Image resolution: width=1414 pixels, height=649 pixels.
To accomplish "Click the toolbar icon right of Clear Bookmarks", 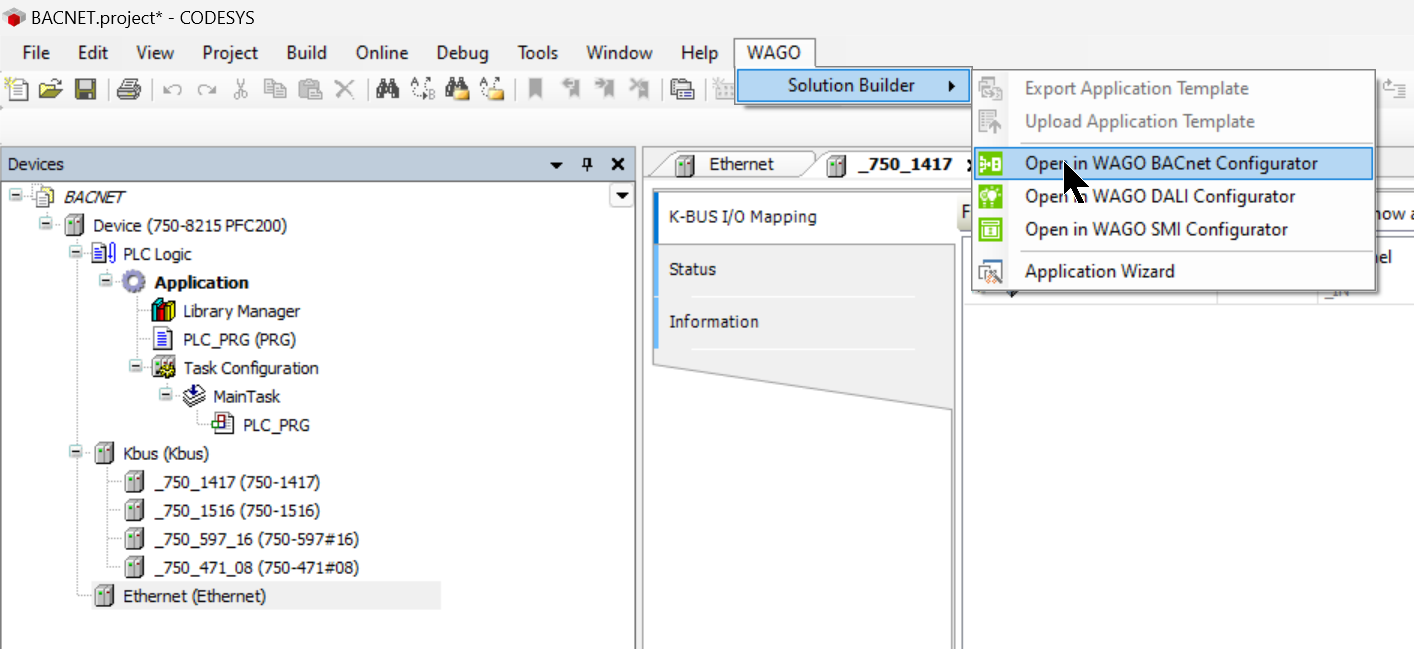I will pos(682,89).
